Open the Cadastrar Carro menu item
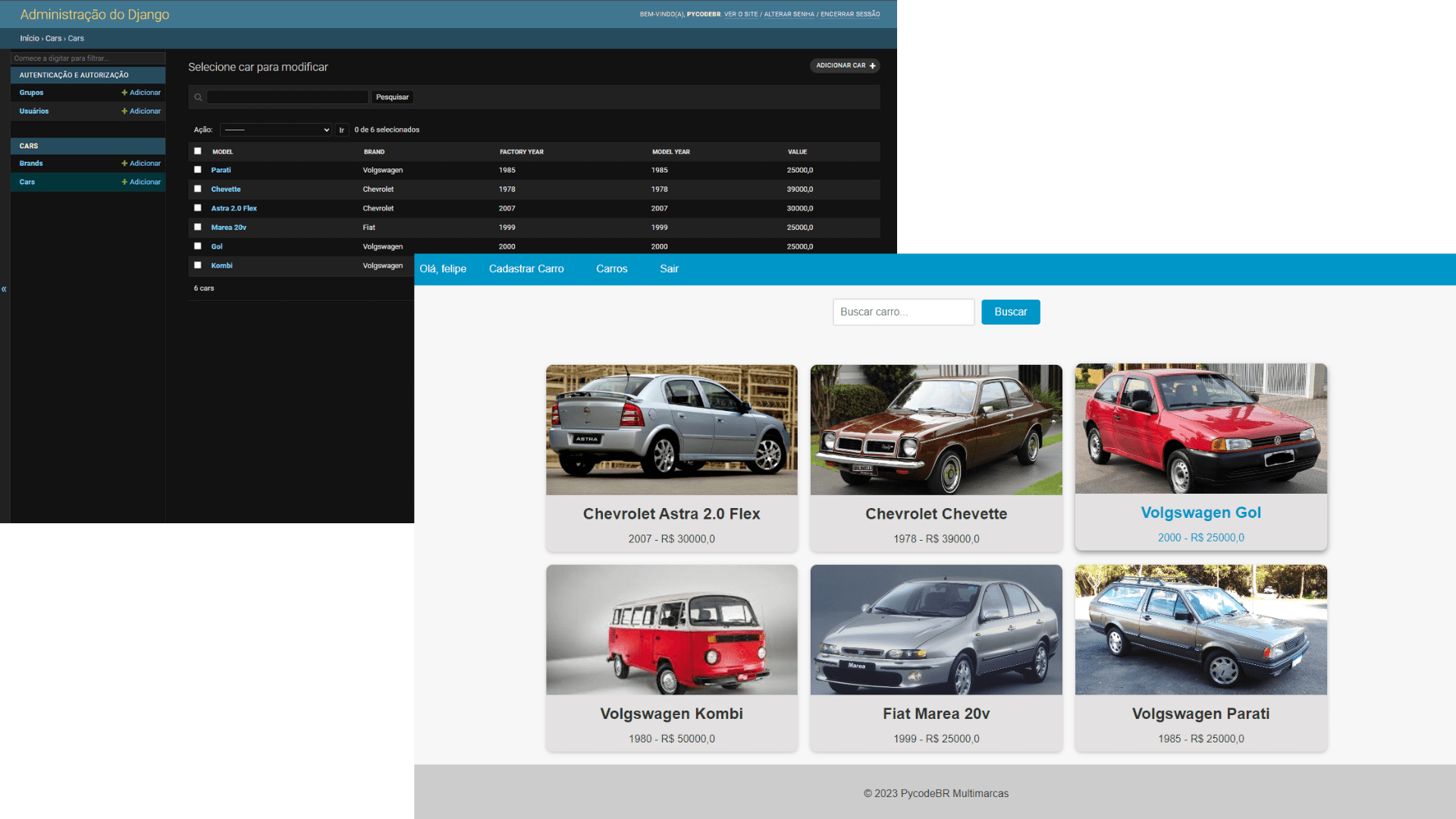 [526, 269]
